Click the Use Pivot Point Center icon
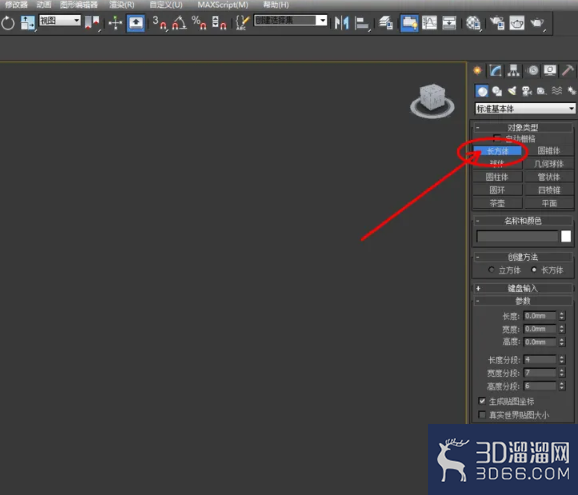This screenshot has width=578, height=495. pos(92,23)
